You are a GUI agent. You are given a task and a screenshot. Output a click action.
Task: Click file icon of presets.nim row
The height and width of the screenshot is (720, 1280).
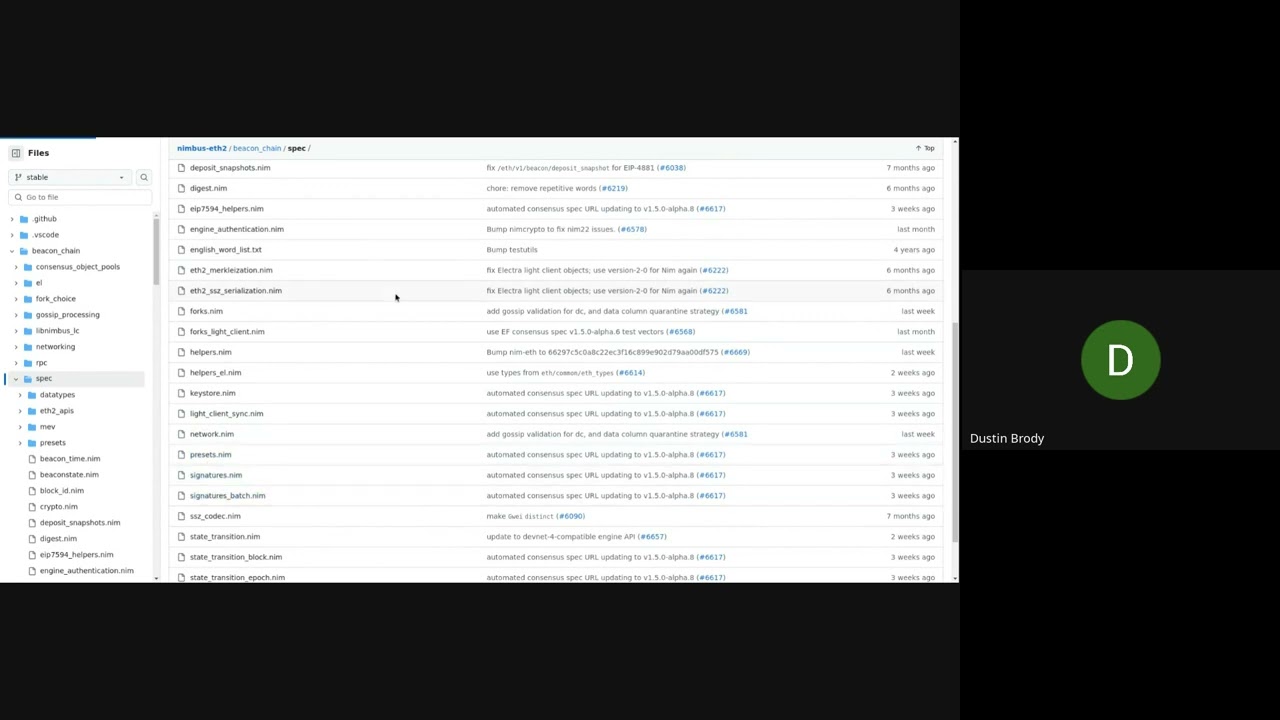pos(181,455)
